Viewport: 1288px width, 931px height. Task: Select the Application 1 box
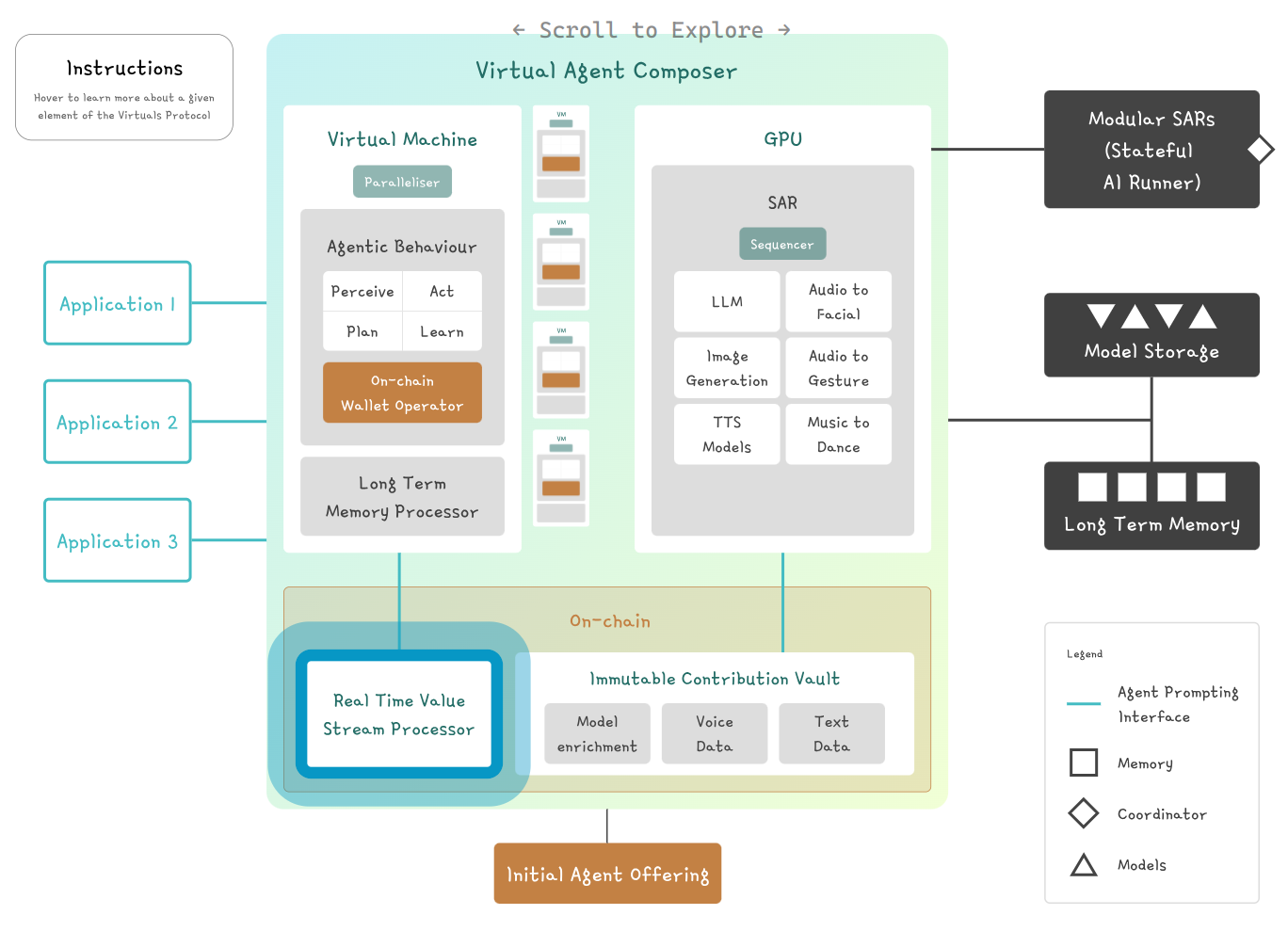click(118, 303)
